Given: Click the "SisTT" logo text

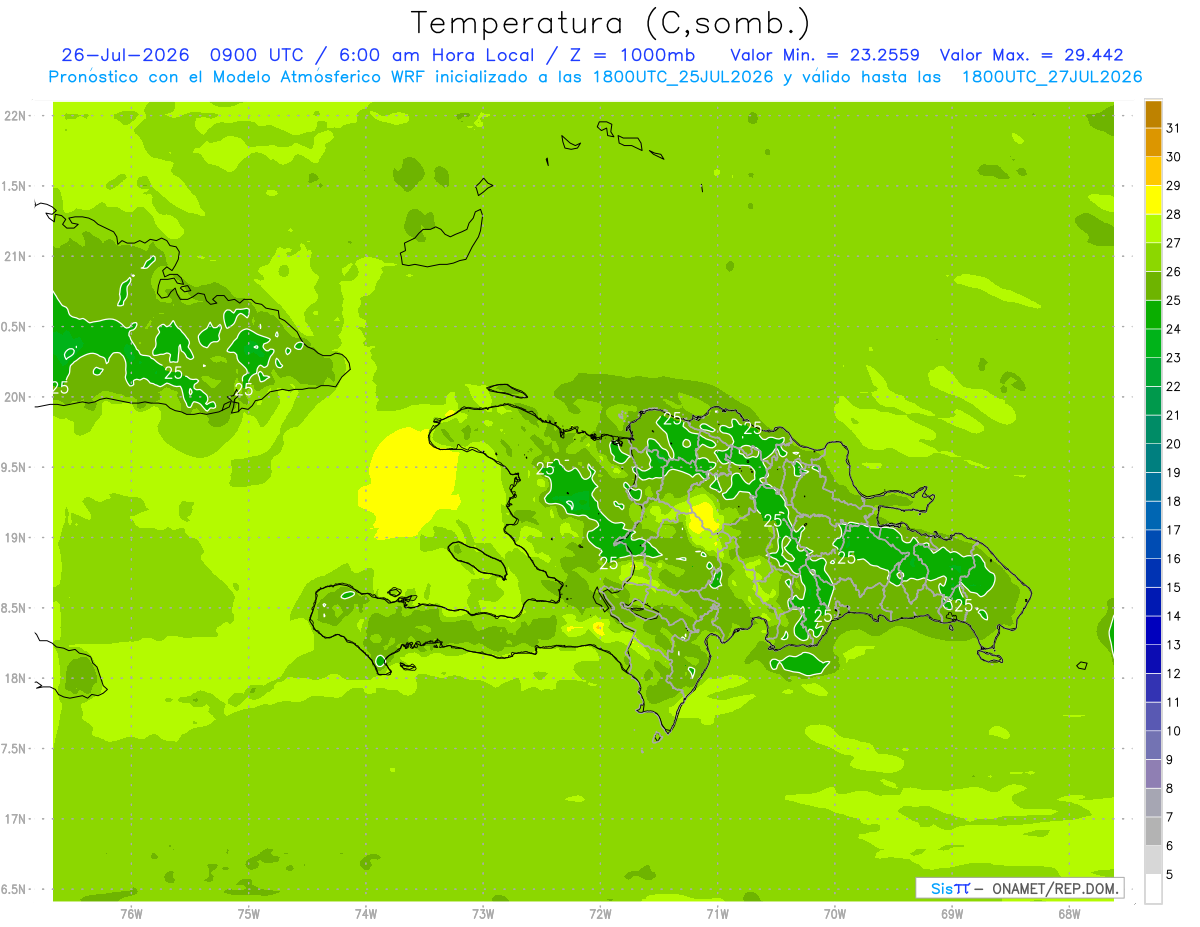Looking at the screenshot, I should click(949, 888).
